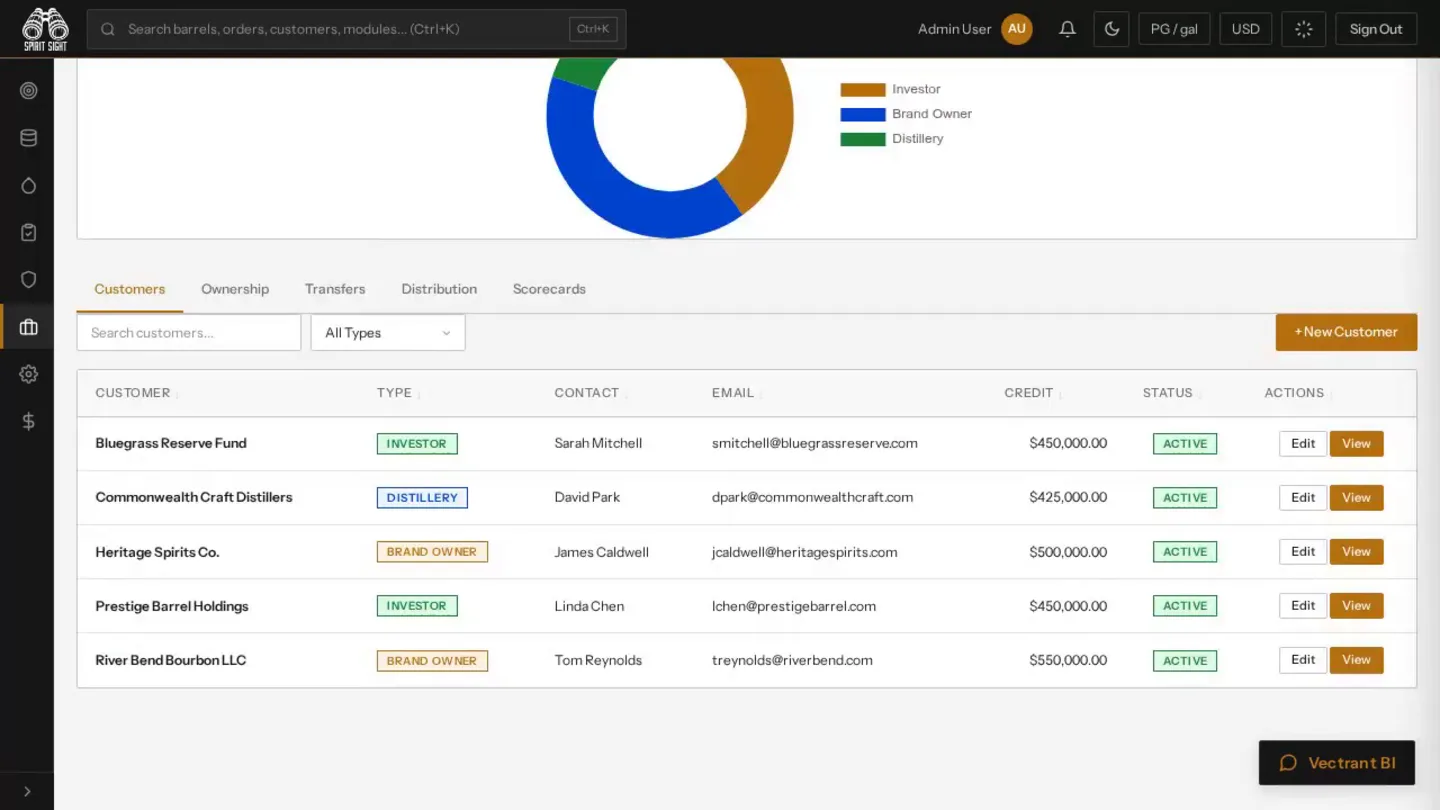Screen dimensions: 1440x810
Task: Switch to the Distribution tab
Action: coord(439,289)
